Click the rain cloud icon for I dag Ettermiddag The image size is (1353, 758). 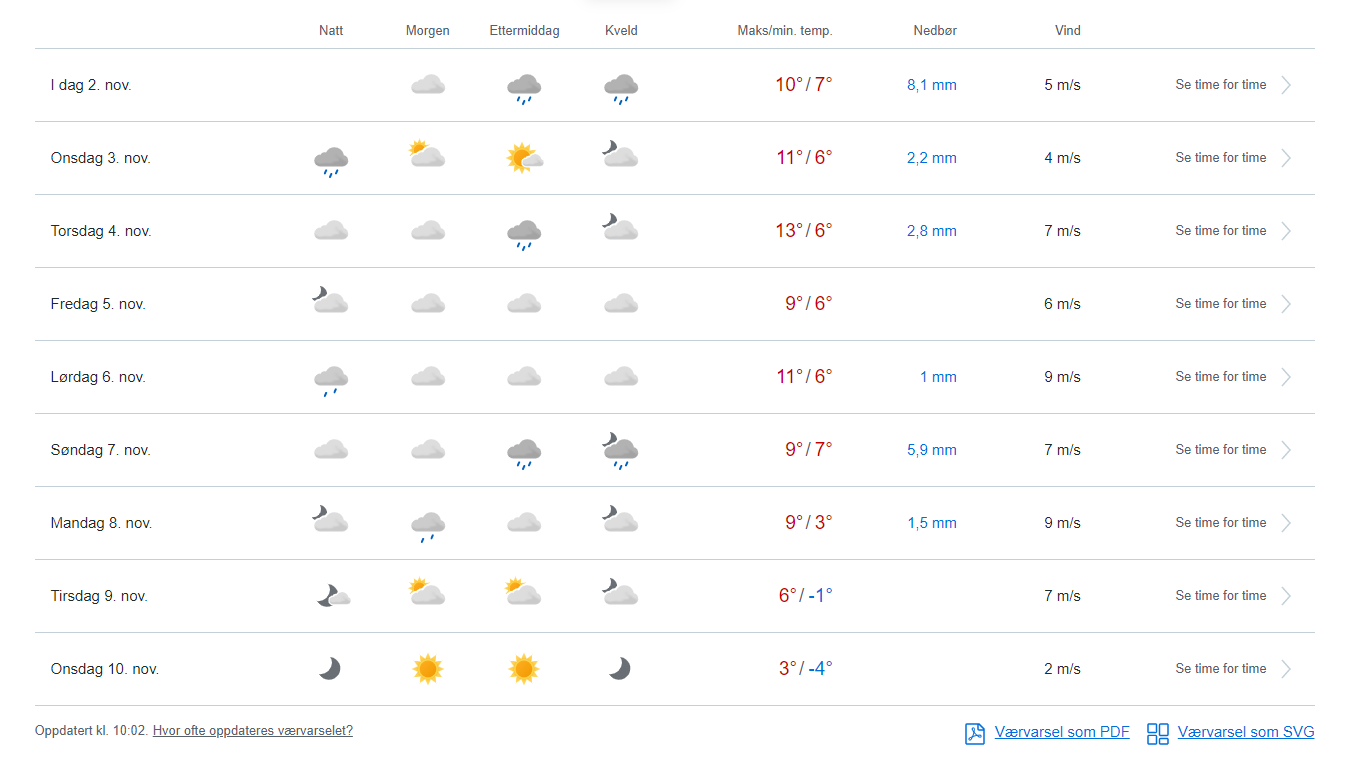pyautogui.click(x=524, y=88)
